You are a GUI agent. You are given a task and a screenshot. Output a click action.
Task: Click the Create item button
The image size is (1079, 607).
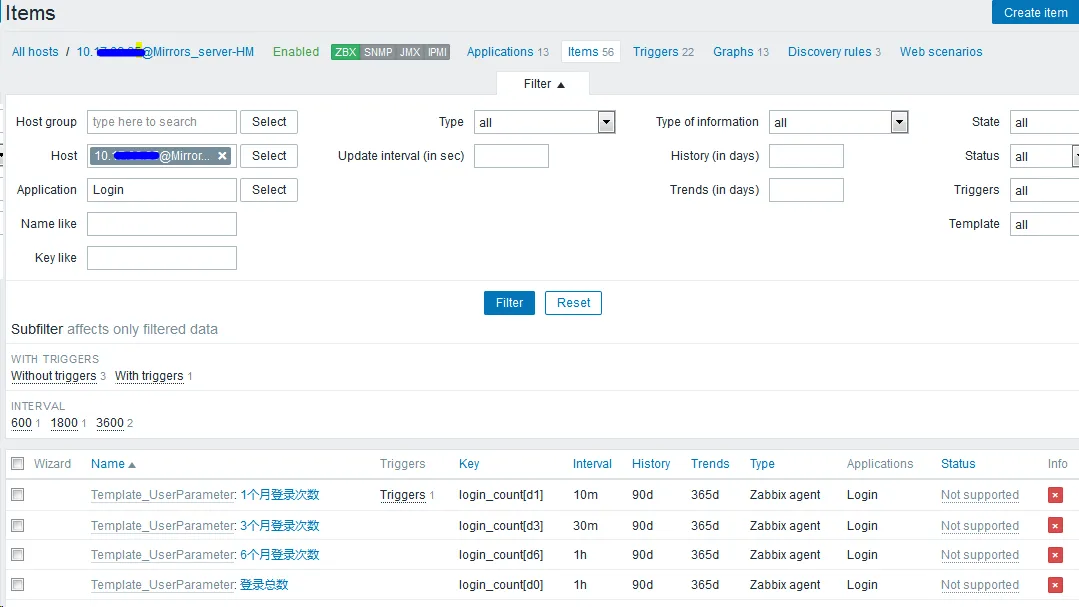pos(1035,12)
